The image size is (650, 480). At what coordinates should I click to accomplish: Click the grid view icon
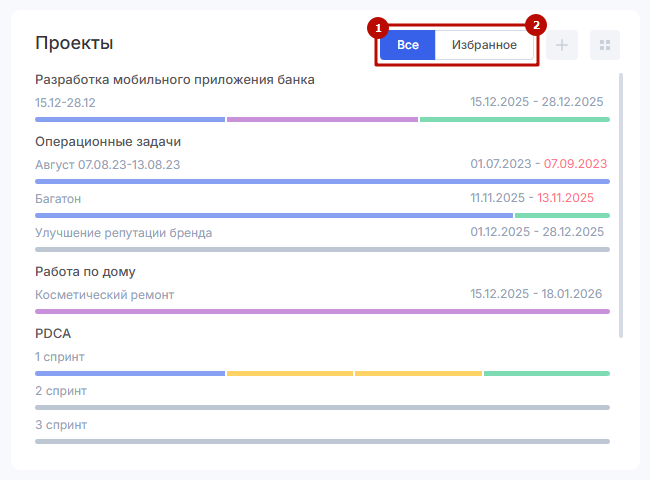pyautogui.click(x=605, y=45)
